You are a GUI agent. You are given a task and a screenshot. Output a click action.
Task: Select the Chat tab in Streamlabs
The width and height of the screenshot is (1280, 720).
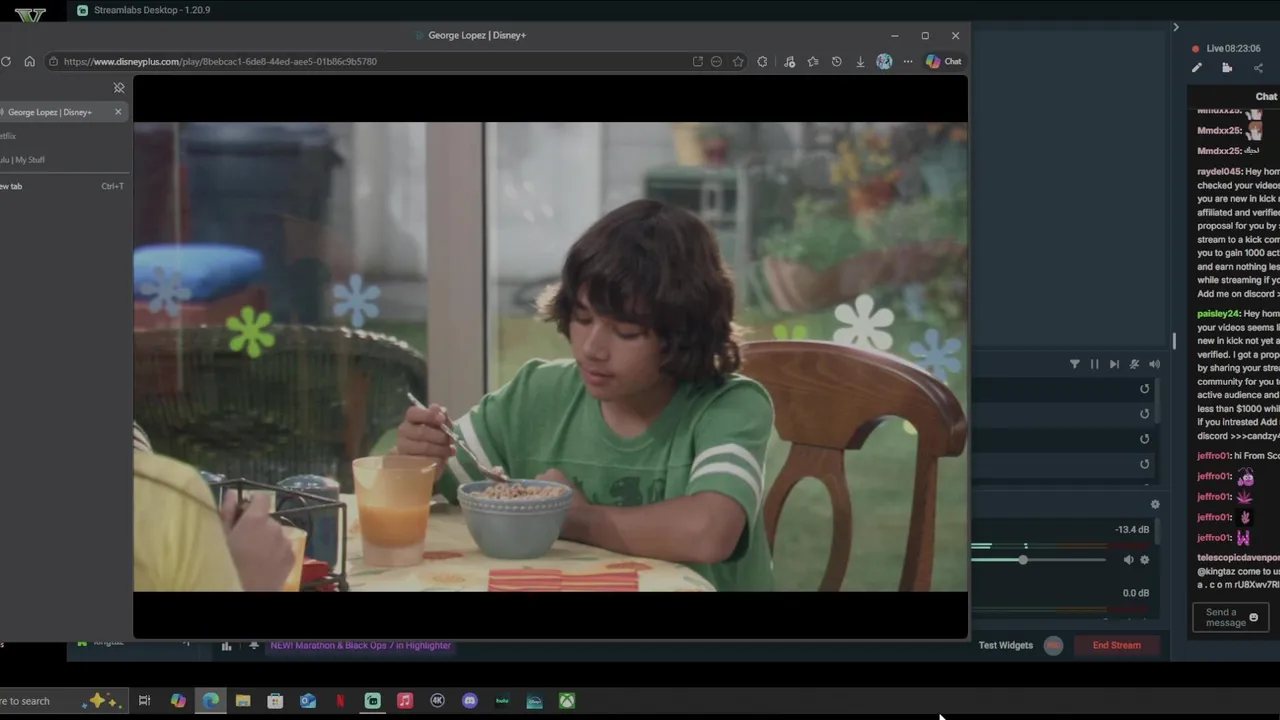coord(1266,97)
